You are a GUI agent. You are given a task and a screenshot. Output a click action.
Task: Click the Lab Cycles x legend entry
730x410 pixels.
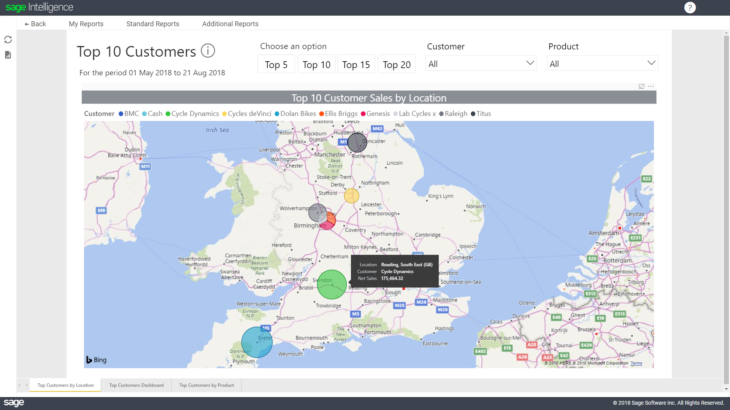click(415, 114)
